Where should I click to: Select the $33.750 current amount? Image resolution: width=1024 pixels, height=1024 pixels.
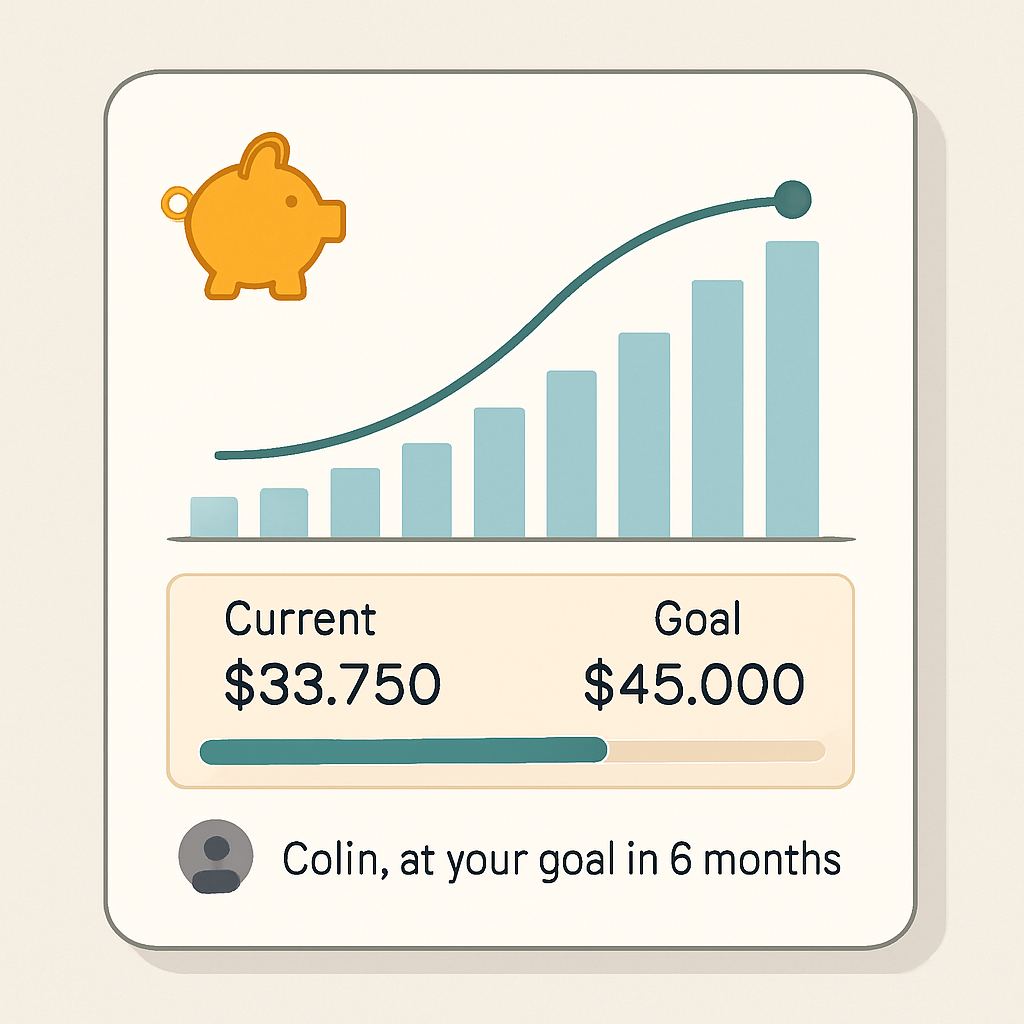332,686
